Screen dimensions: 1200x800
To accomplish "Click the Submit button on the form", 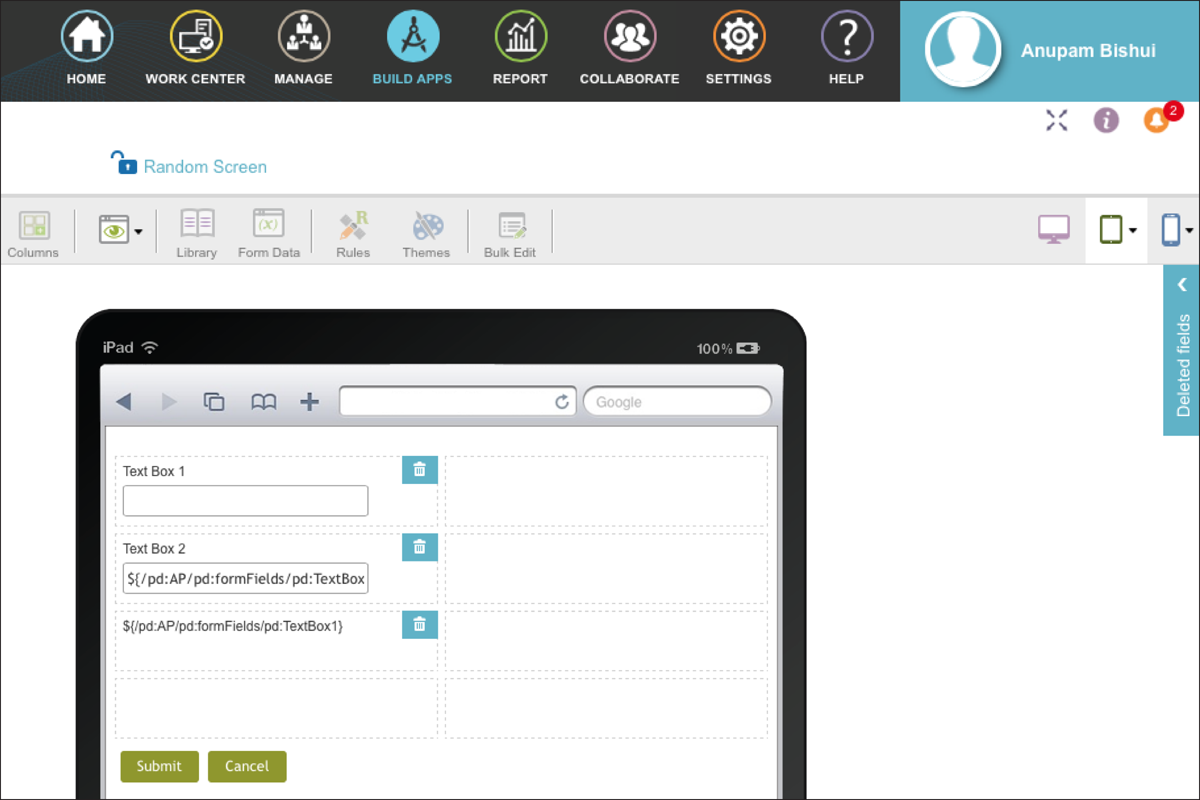I will pos(159,766).
